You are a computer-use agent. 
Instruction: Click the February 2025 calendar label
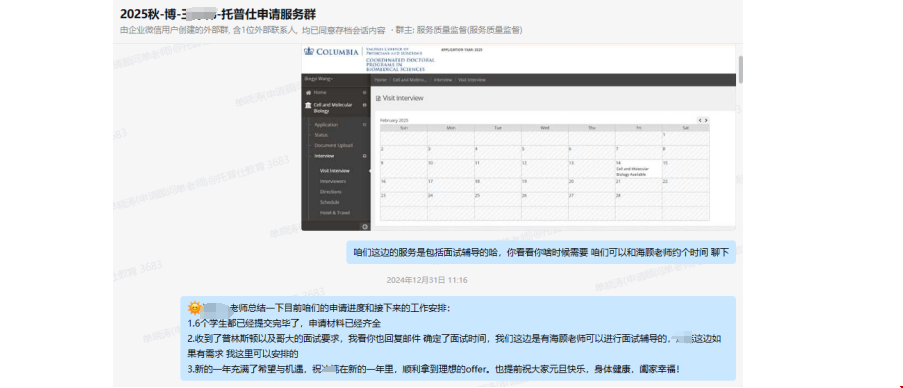394,120
